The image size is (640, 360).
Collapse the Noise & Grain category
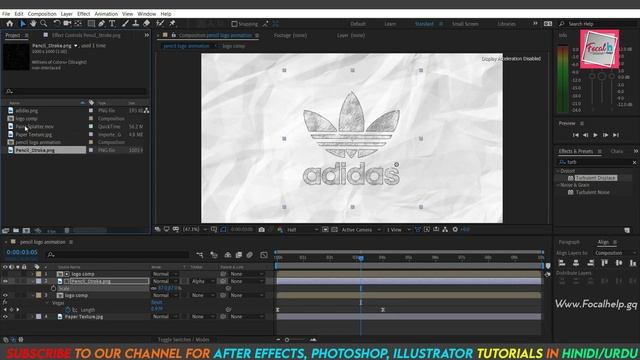[558, 185]
